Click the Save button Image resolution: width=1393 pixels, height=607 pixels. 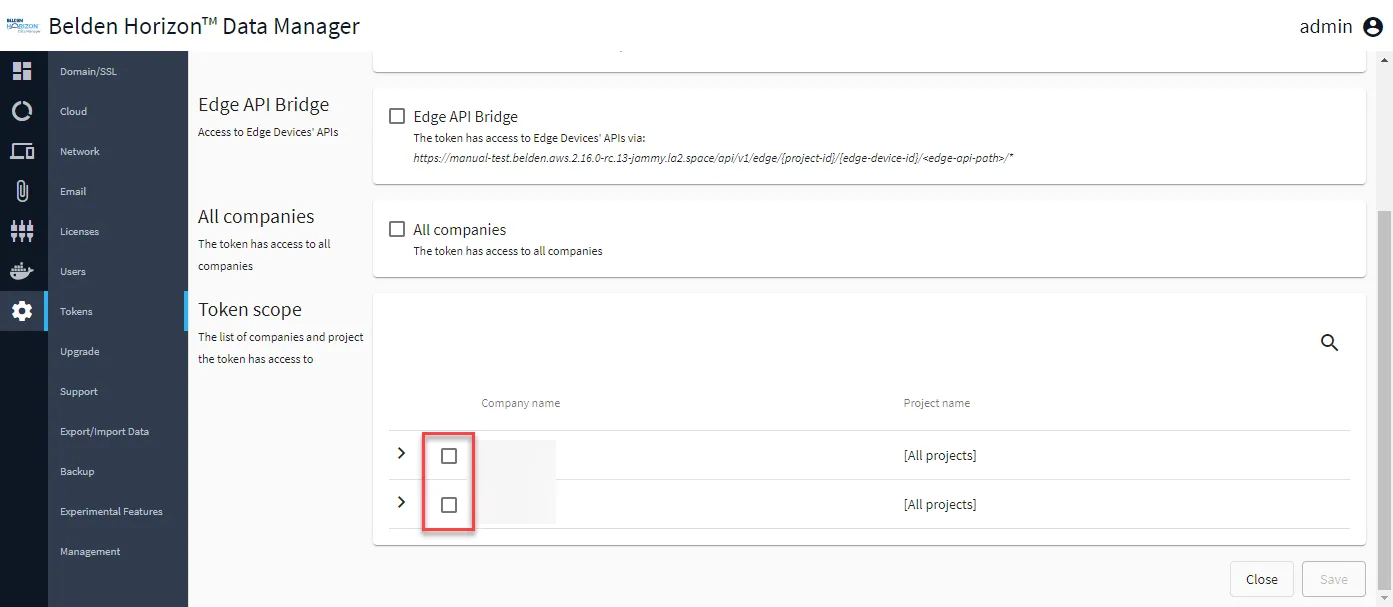1333,579
